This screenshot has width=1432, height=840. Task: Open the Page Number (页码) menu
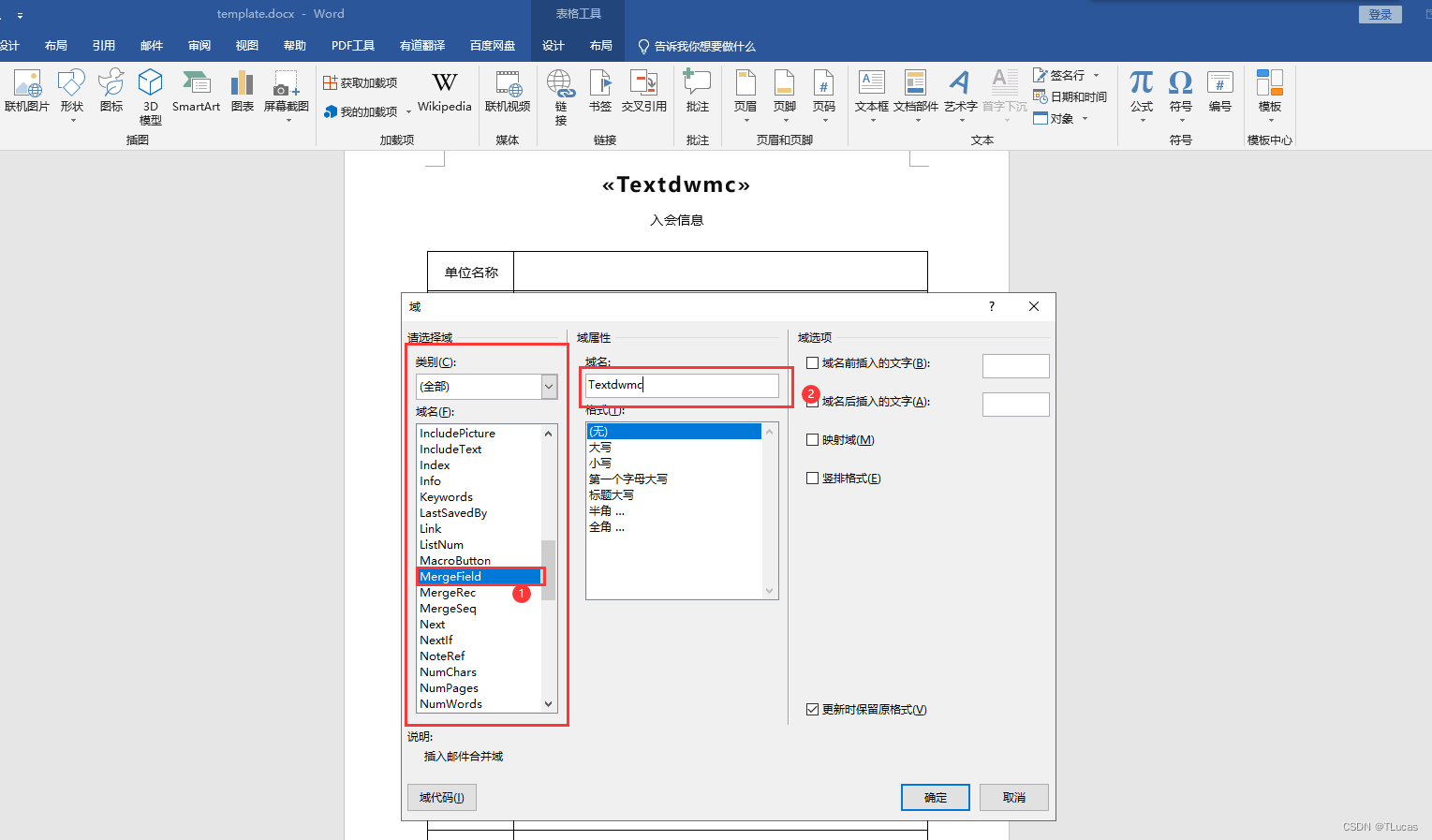tap(824, 95)
